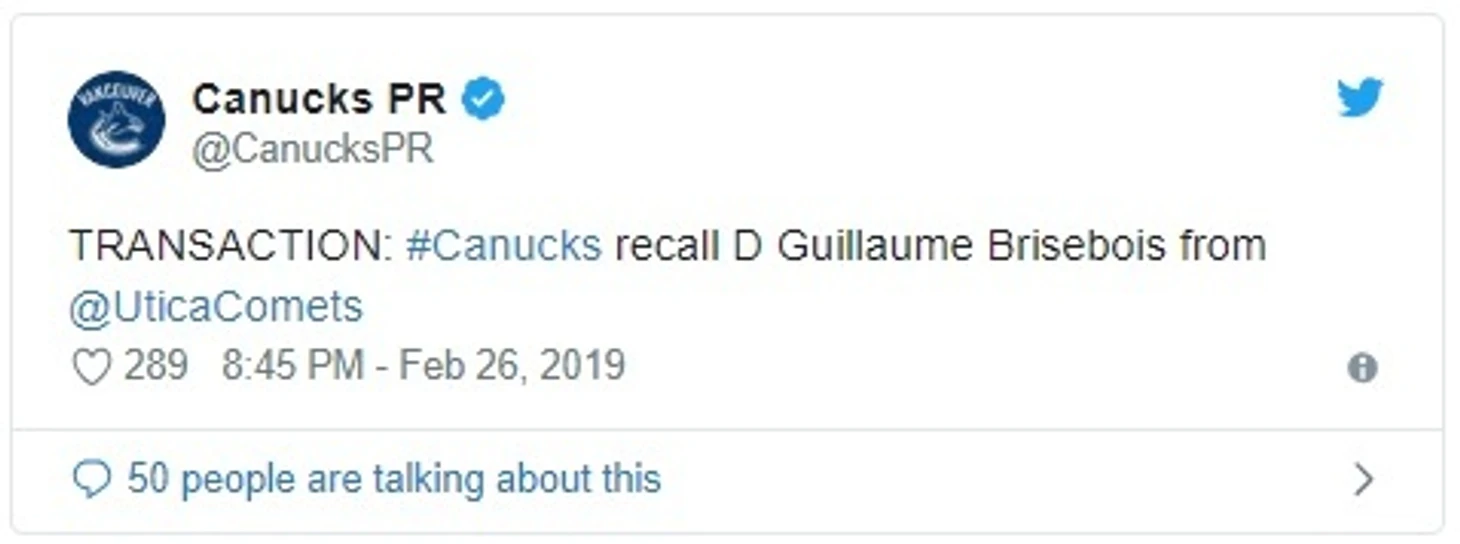1460x544 pixels.
Task: Click the 8:45 PM timestamp link
Action: (292, 366)
